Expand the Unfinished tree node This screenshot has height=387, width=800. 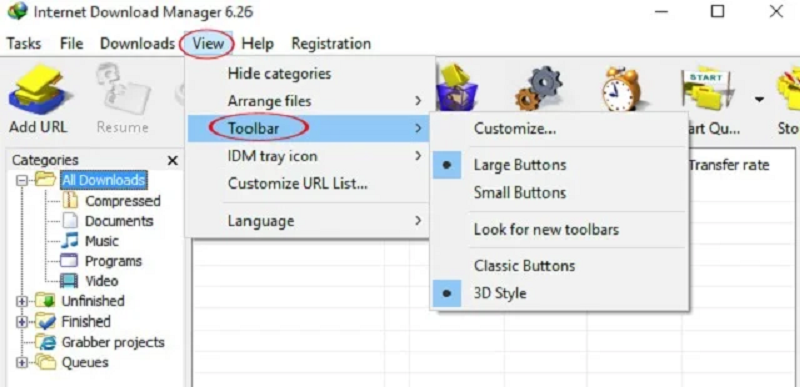pyautogui.click(x=21, y=301)
